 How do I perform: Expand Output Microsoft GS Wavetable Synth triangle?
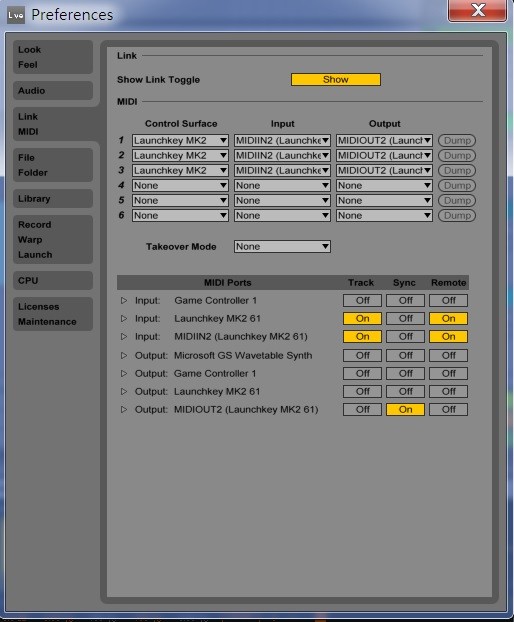pos(124,355)
